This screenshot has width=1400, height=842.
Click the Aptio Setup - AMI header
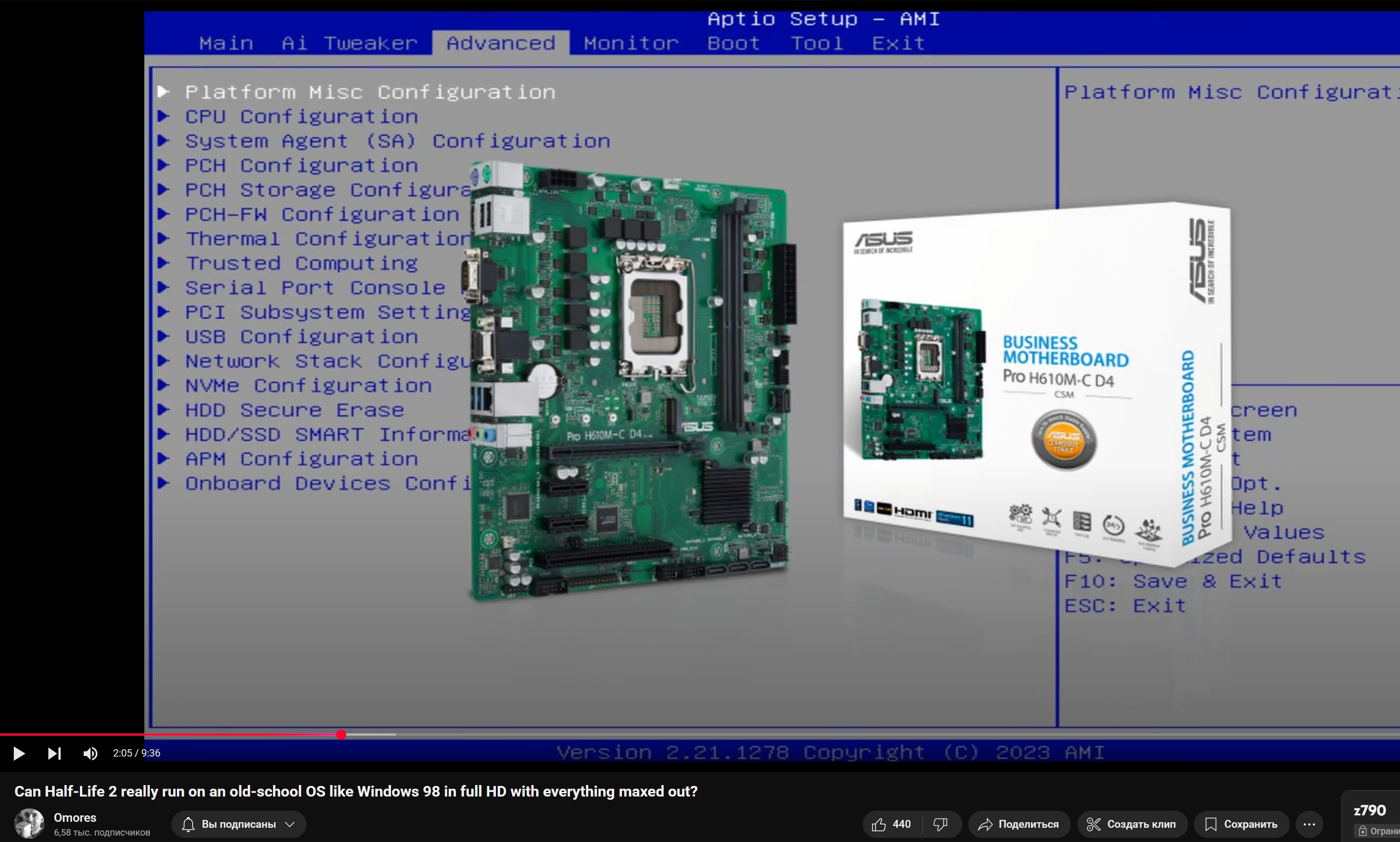click(x=824, y=19)
